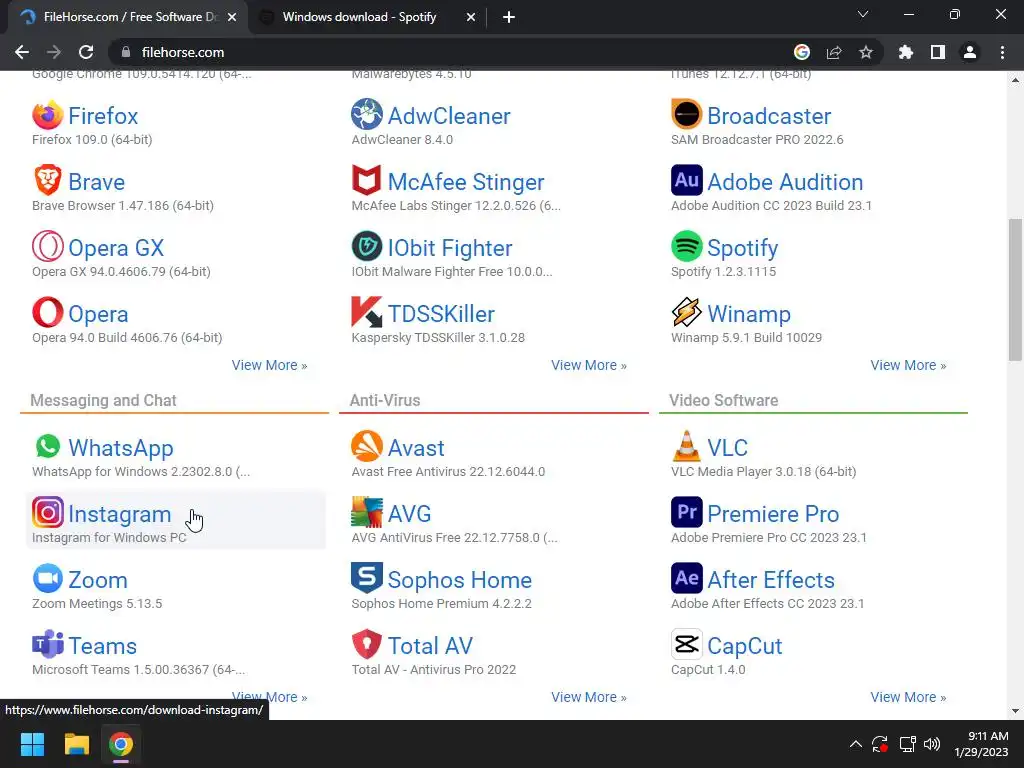Click the Zoom camera icon
Screen dimensions: 1024x768
[x=48, y=579]
